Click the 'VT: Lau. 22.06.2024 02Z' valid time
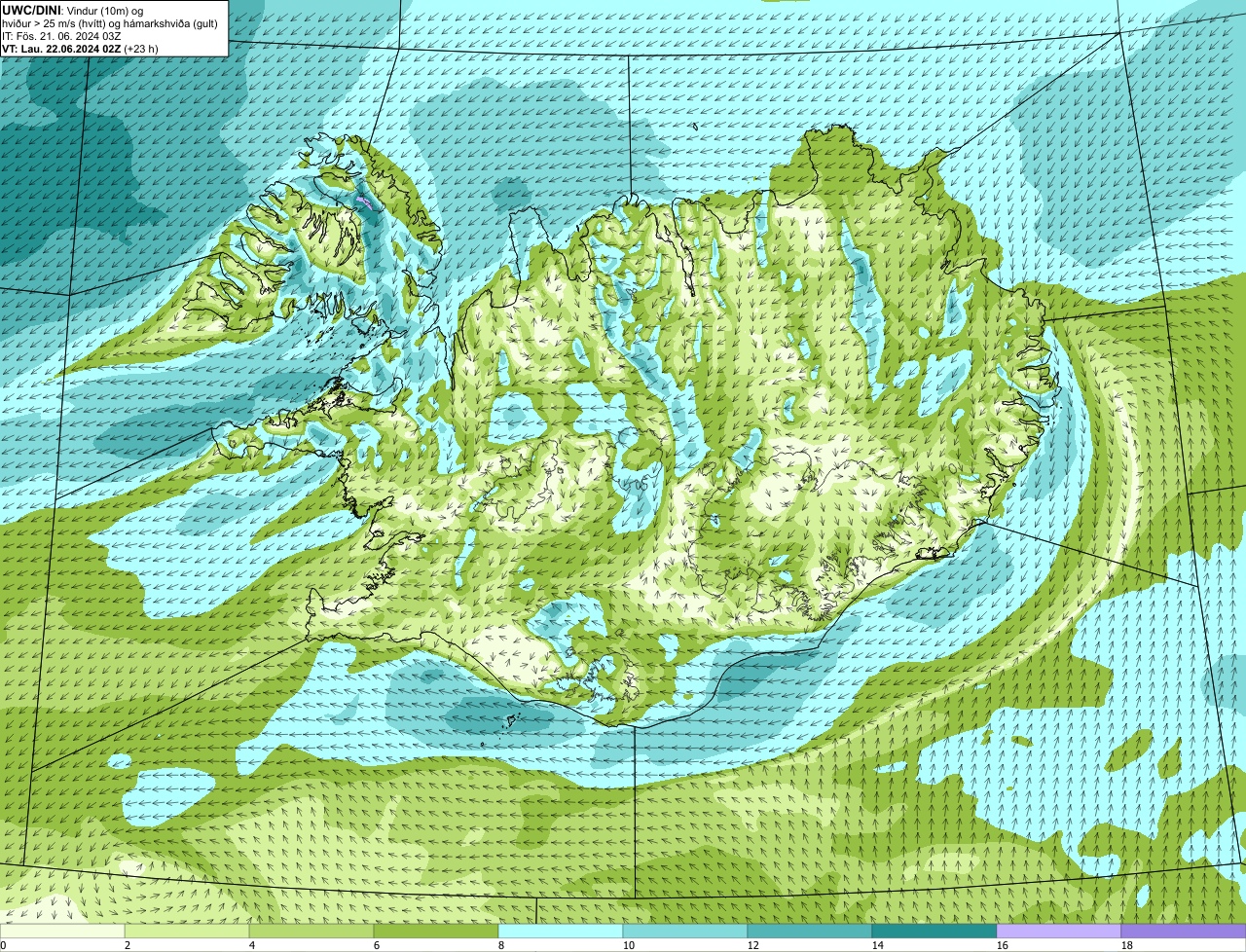The width and height of the screenshot is (1246, 952). 61,48
